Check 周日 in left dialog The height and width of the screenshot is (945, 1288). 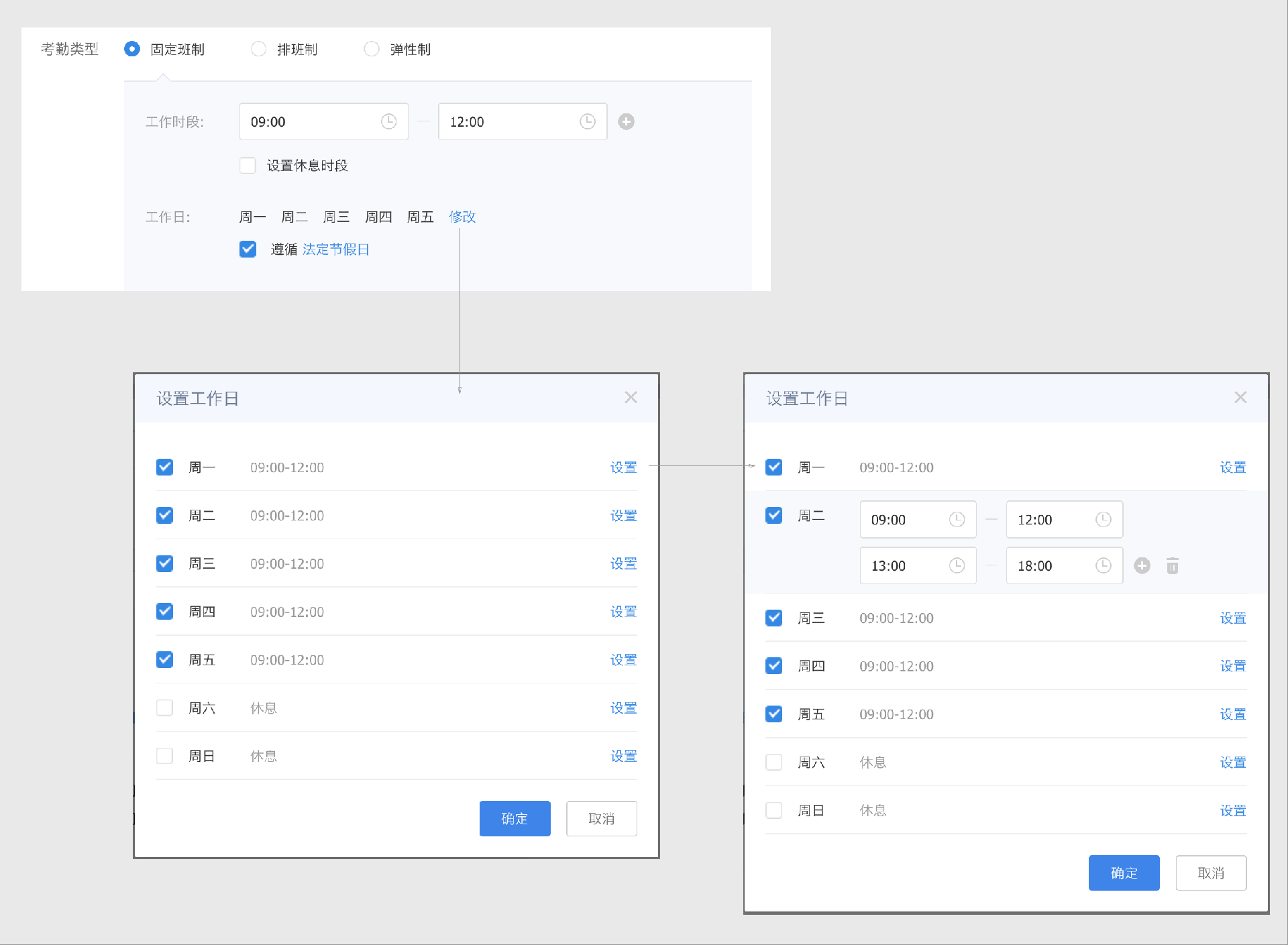(165, 756)
